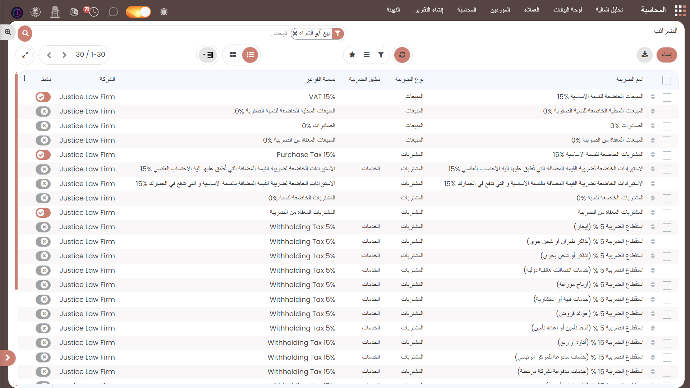
Task: Open إنشاء التقارير menu
Action: tap(429, 10)
